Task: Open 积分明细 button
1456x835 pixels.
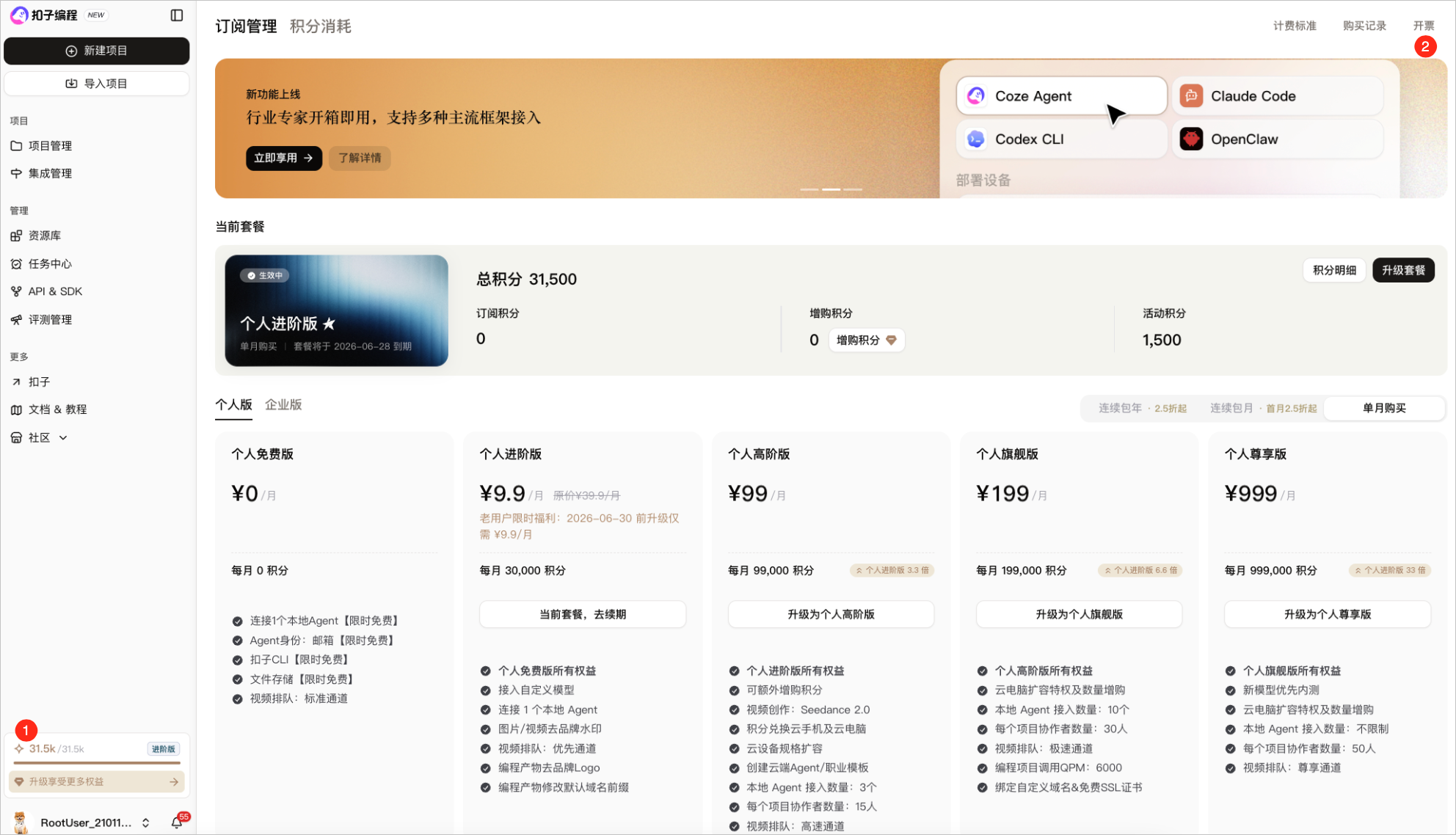Action: (1334, 270)
